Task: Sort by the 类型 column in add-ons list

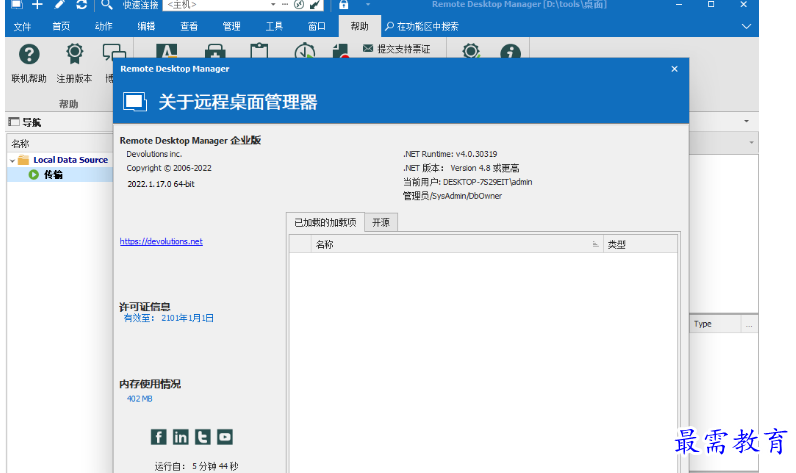Action: coord(640,245)
